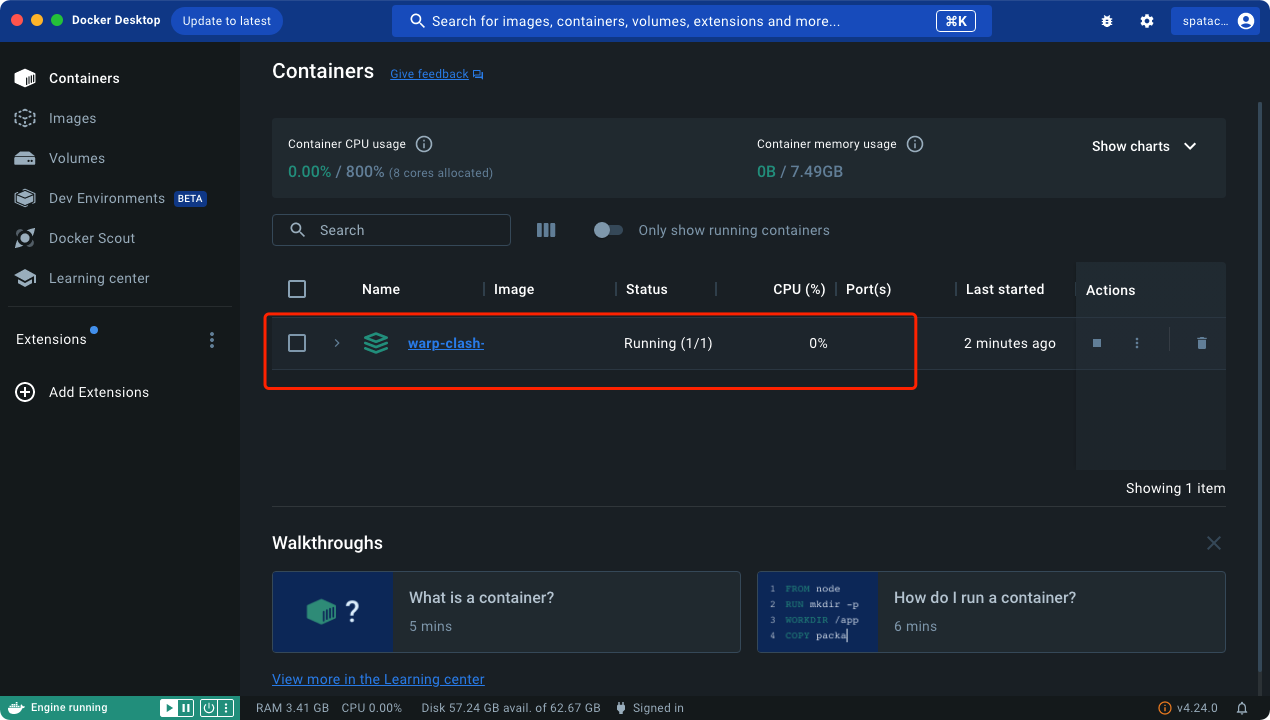Click the global search bar
This screenshot has height=720, width=1270.
tap(692, 21)
